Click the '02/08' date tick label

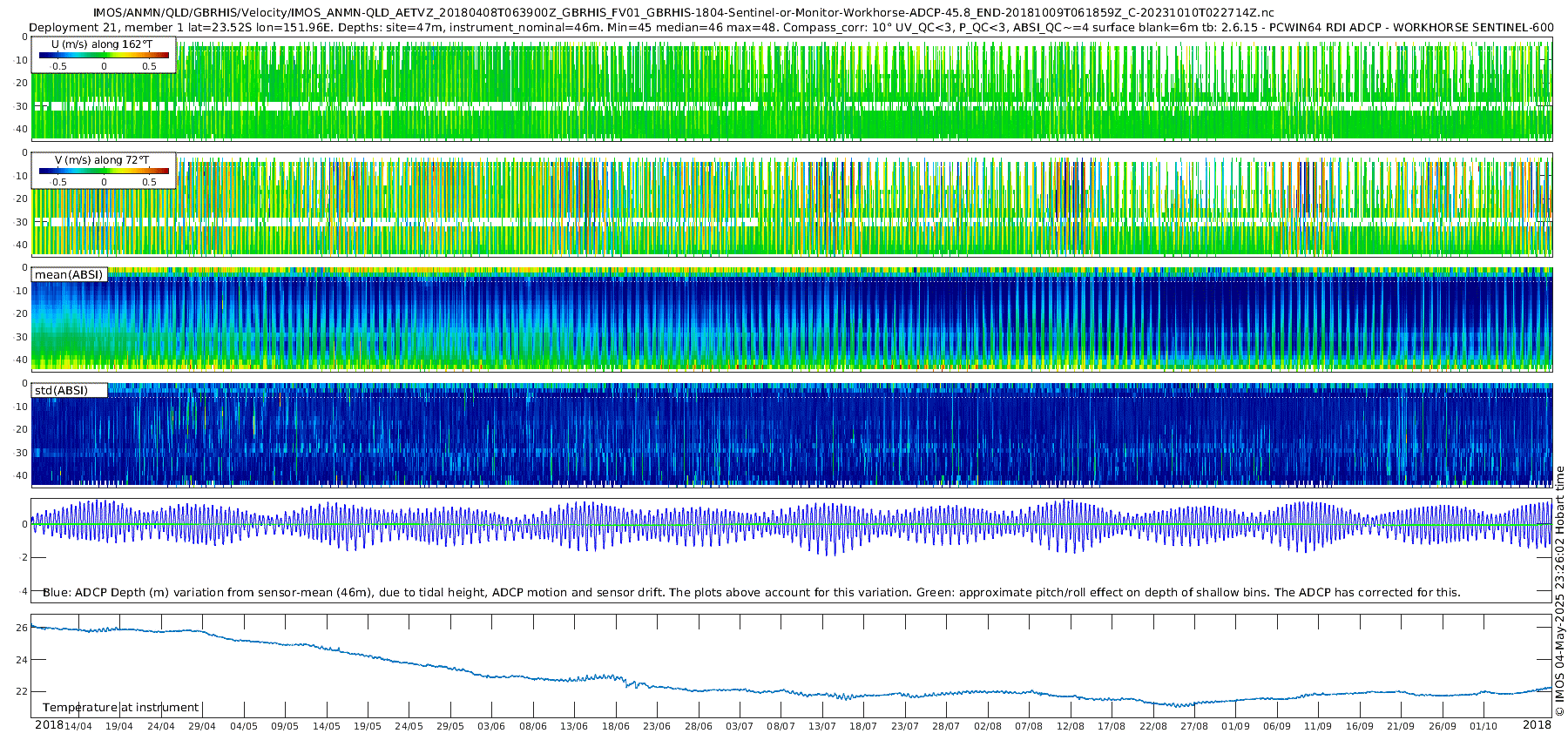[988, 726]
